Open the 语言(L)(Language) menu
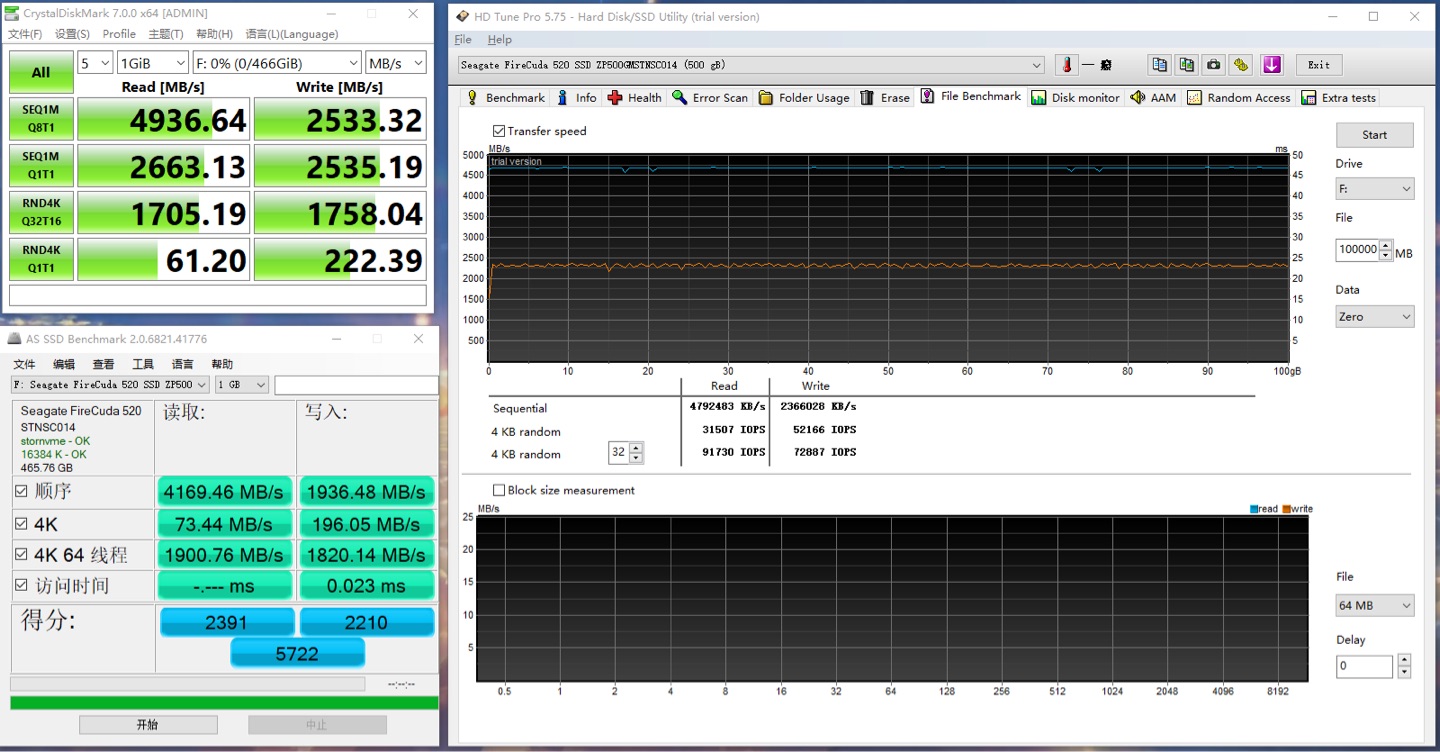The height and width of the screenshot is (752, 1440). pyautogui.click(x=292, y=34)
